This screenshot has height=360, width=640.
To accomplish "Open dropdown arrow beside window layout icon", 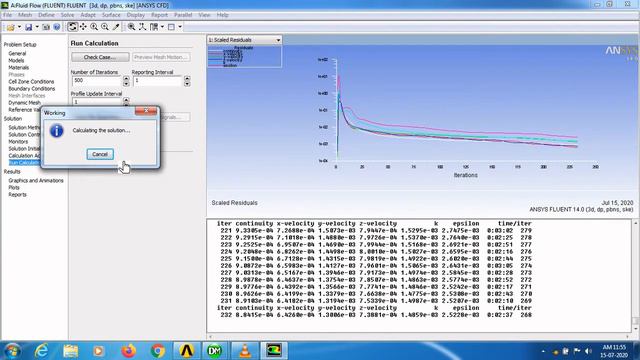I will [x=180, y=27].
